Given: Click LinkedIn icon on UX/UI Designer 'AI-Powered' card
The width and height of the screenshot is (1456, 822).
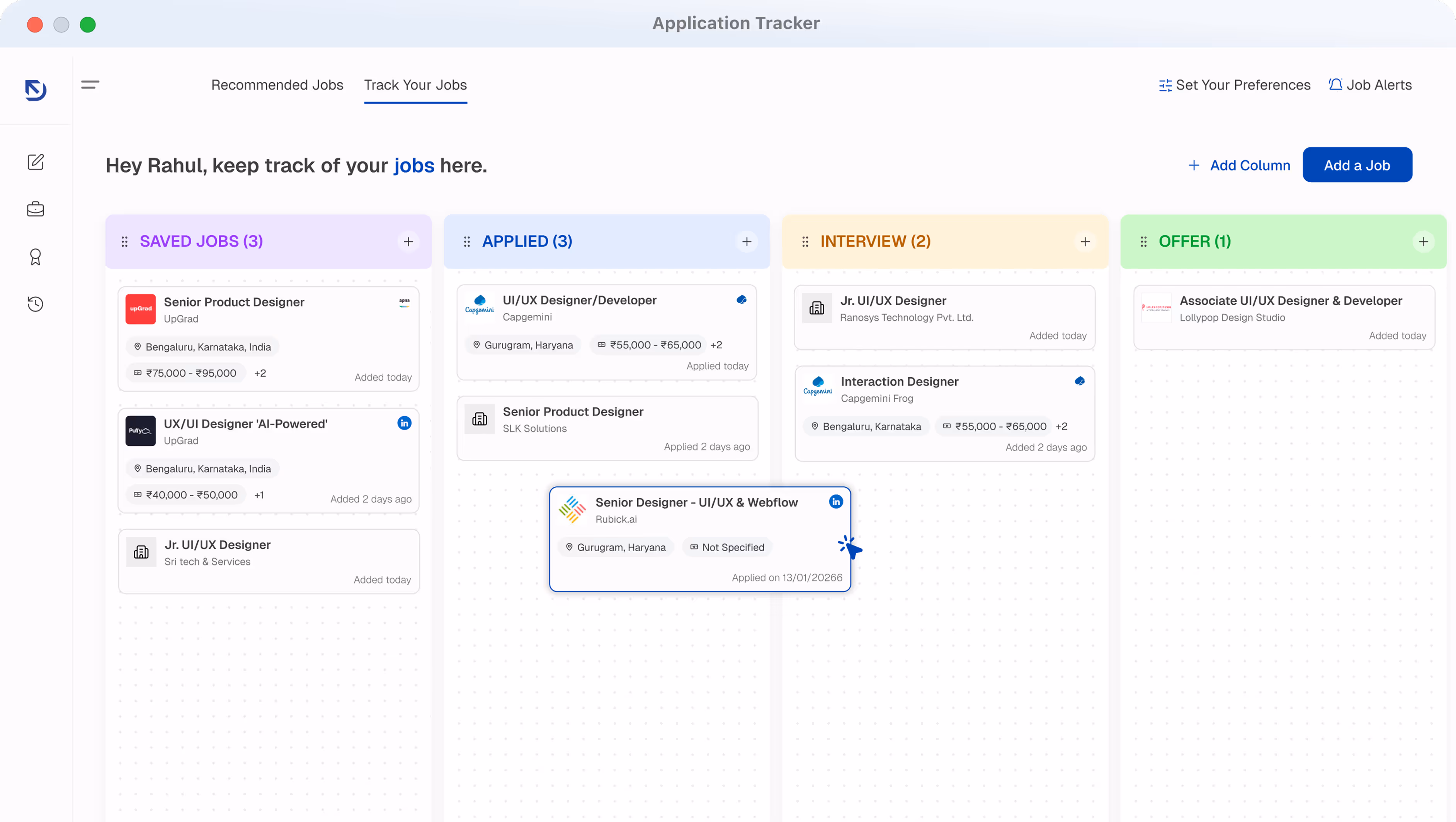Looking at the screenshot, I should click(404, 423).
